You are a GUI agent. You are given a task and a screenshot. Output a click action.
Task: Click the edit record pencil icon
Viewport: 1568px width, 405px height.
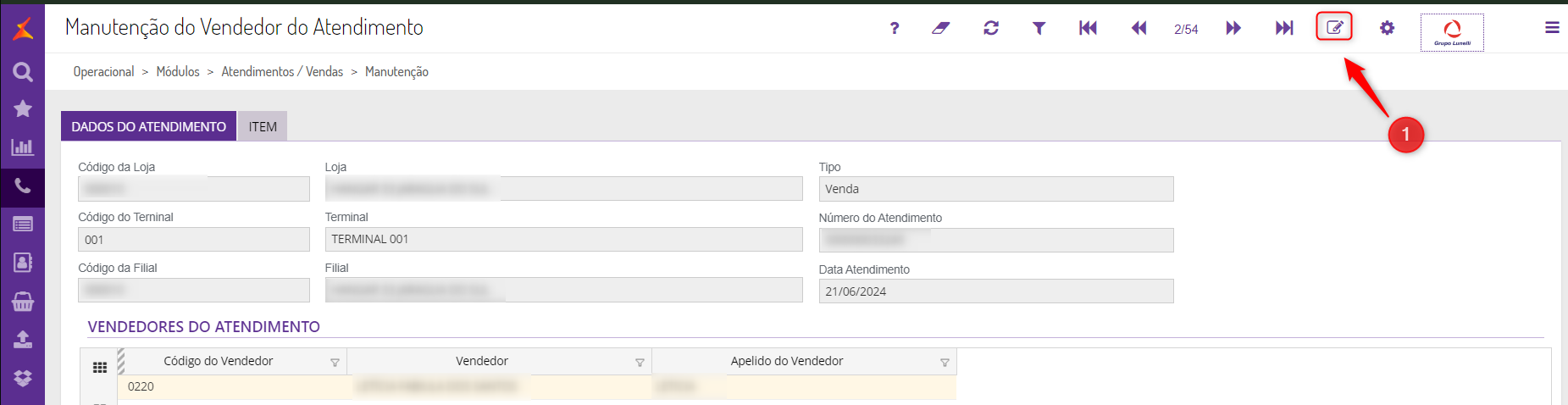point(1334,27)
